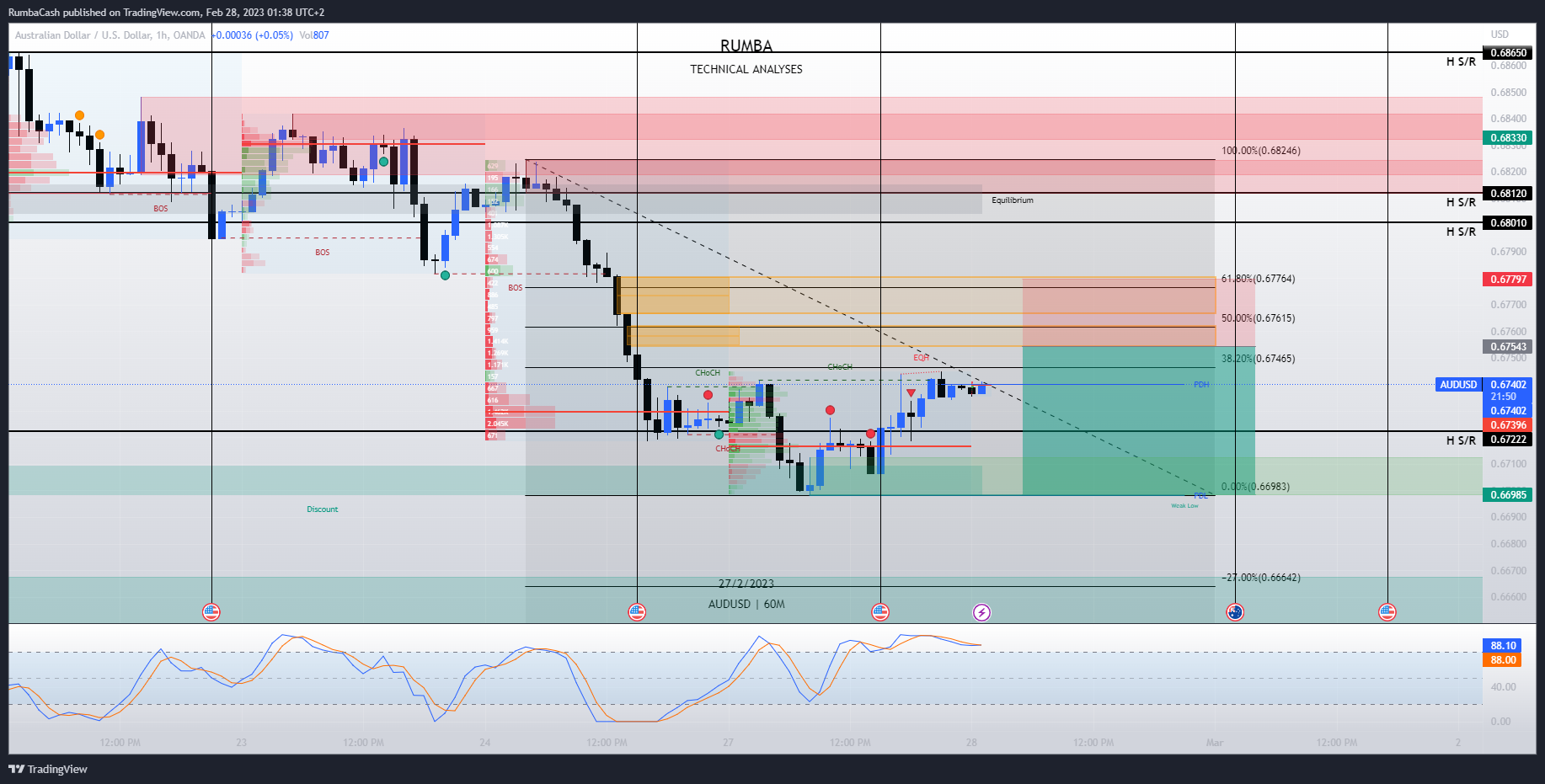The image size is (1545, 784).
Task: Click the 0.68650 price label
Action: [1508, 53]
